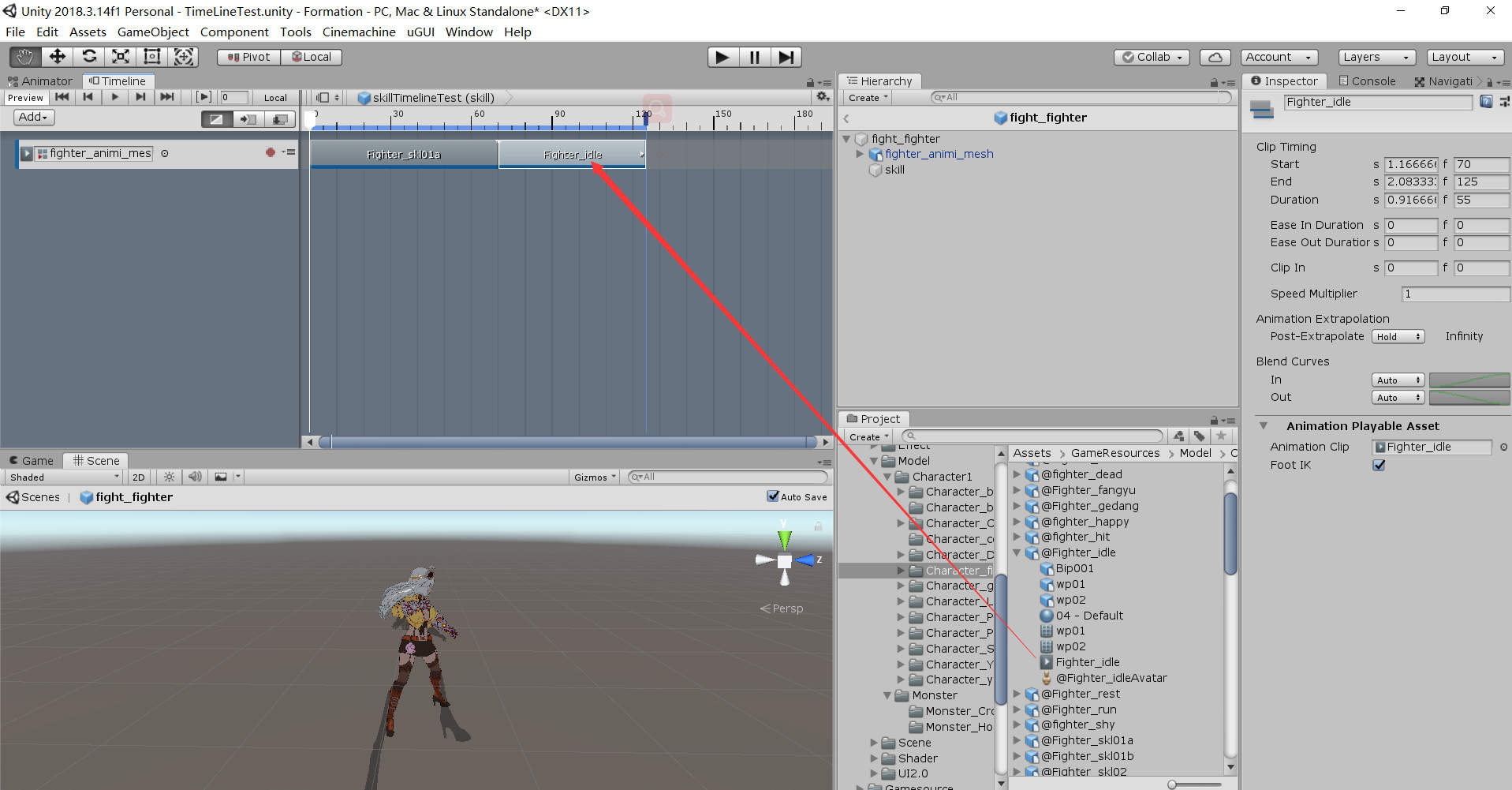Pause the editor play mode
This screenshot has height=790, width=1512.
point(754,57)
